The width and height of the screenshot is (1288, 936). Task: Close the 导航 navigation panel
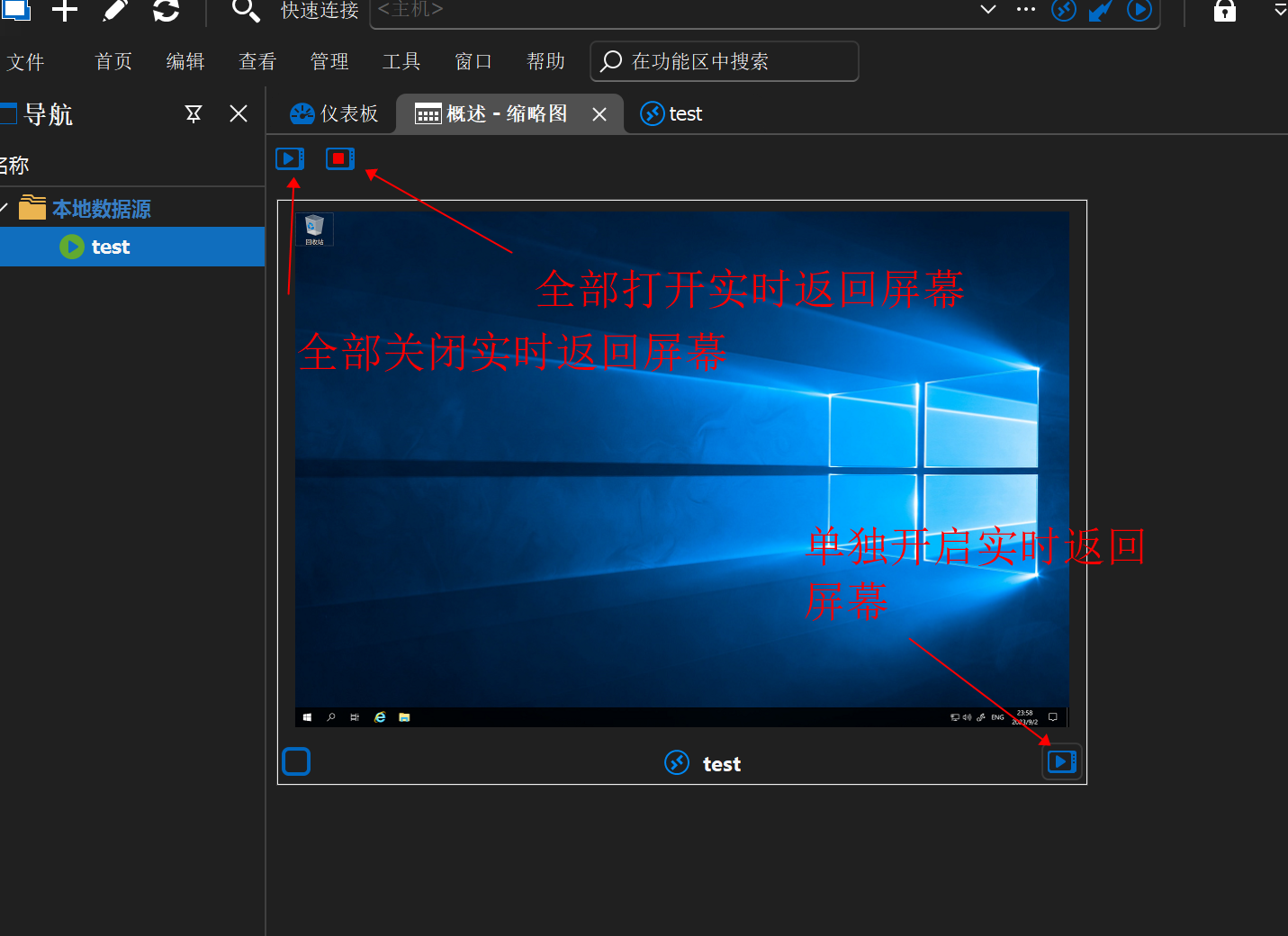pyautogui.click(x=239, y=113)
